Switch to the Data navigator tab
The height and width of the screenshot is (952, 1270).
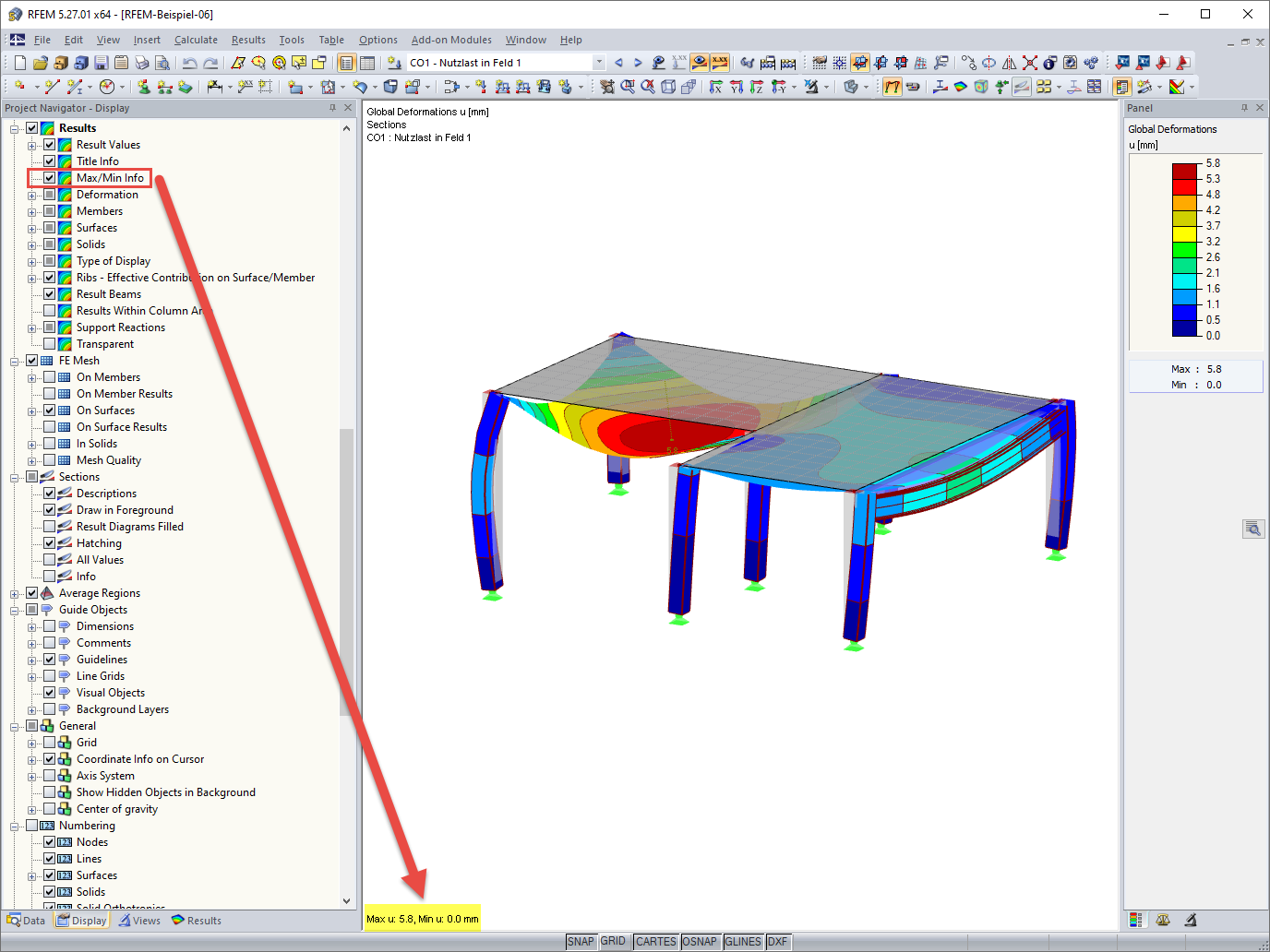26,921
